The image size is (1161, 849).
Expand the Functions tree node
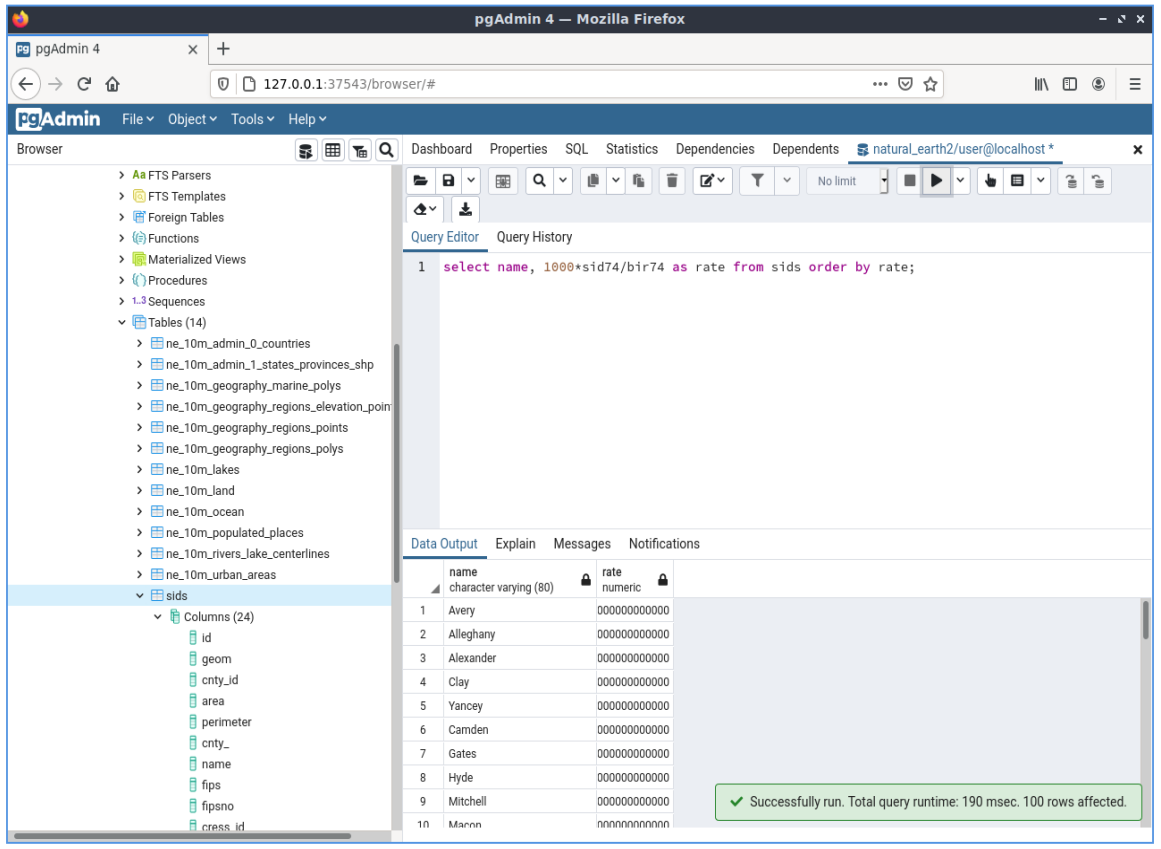point(121,238)
